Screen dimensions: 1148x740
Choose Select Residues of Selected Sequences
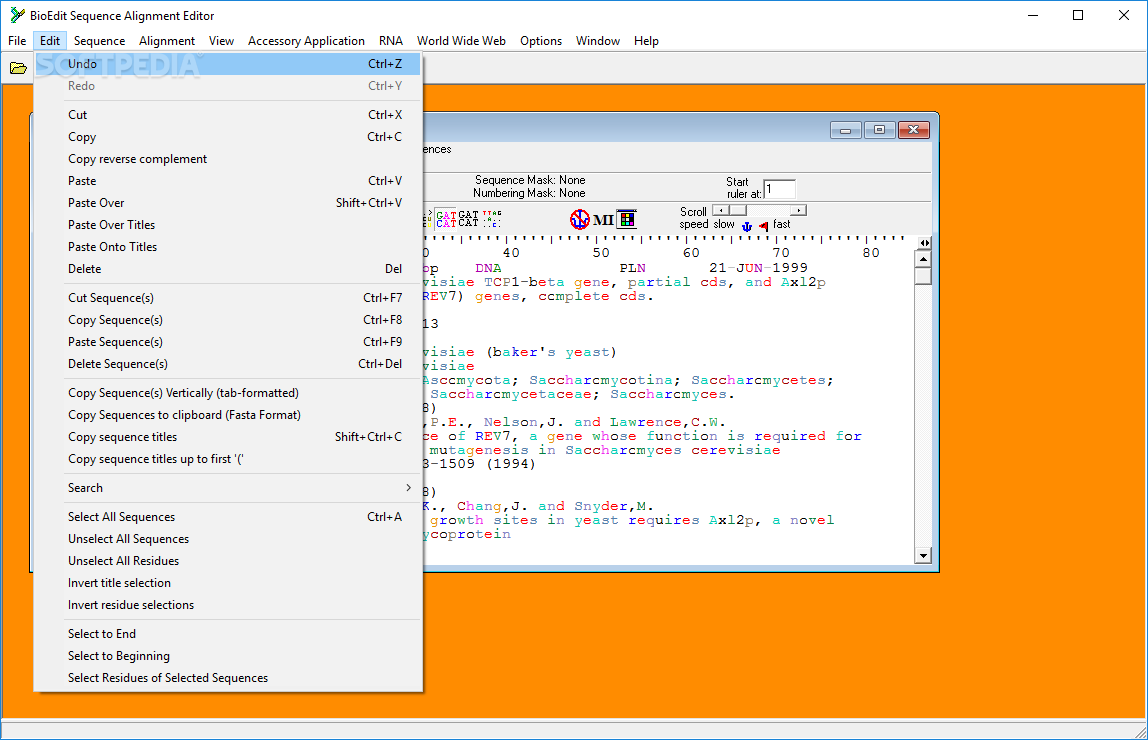[x=228, y=678]
